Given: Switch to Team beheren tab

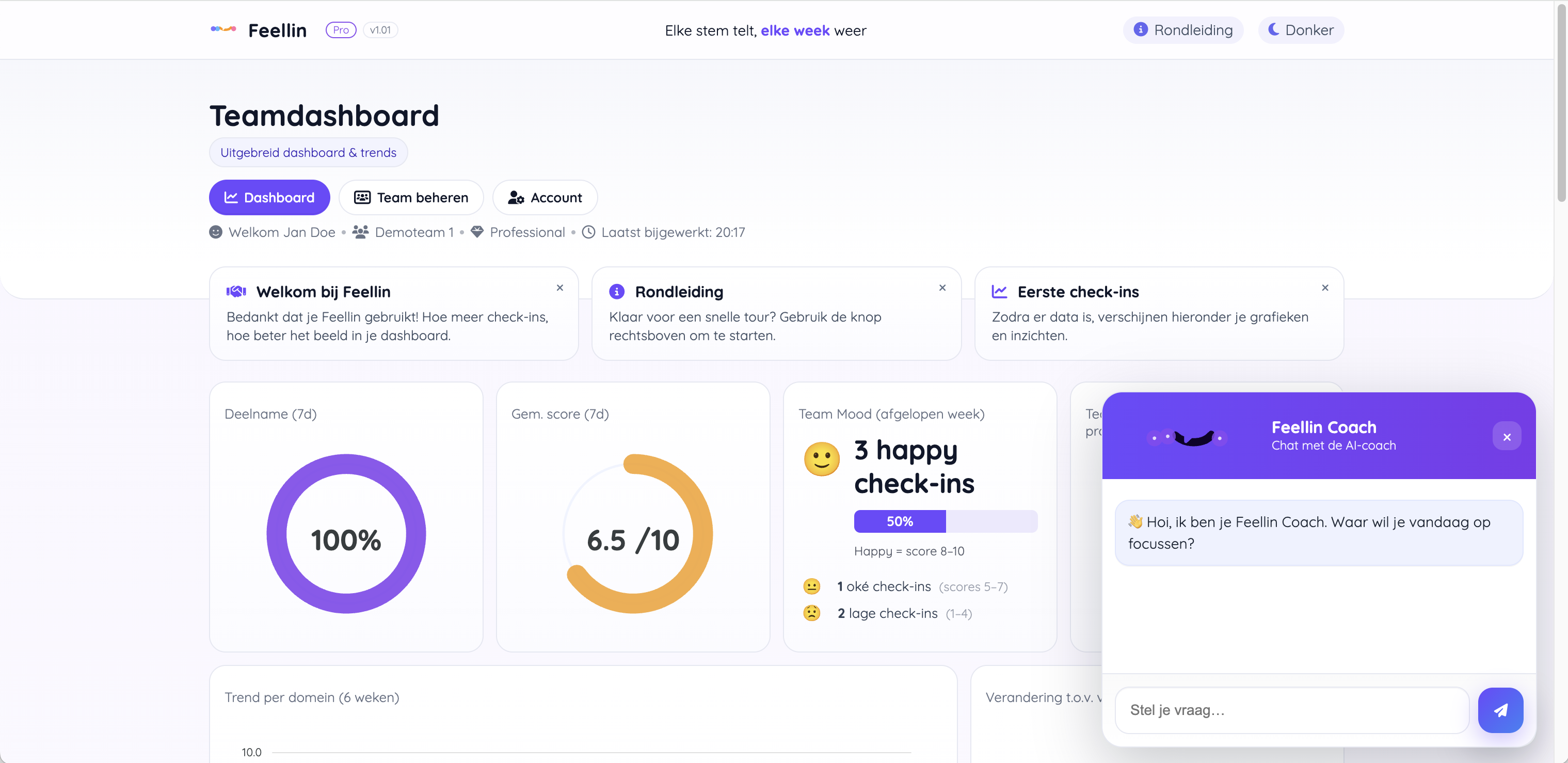Looking at the screenshot, I should point(411,197).
